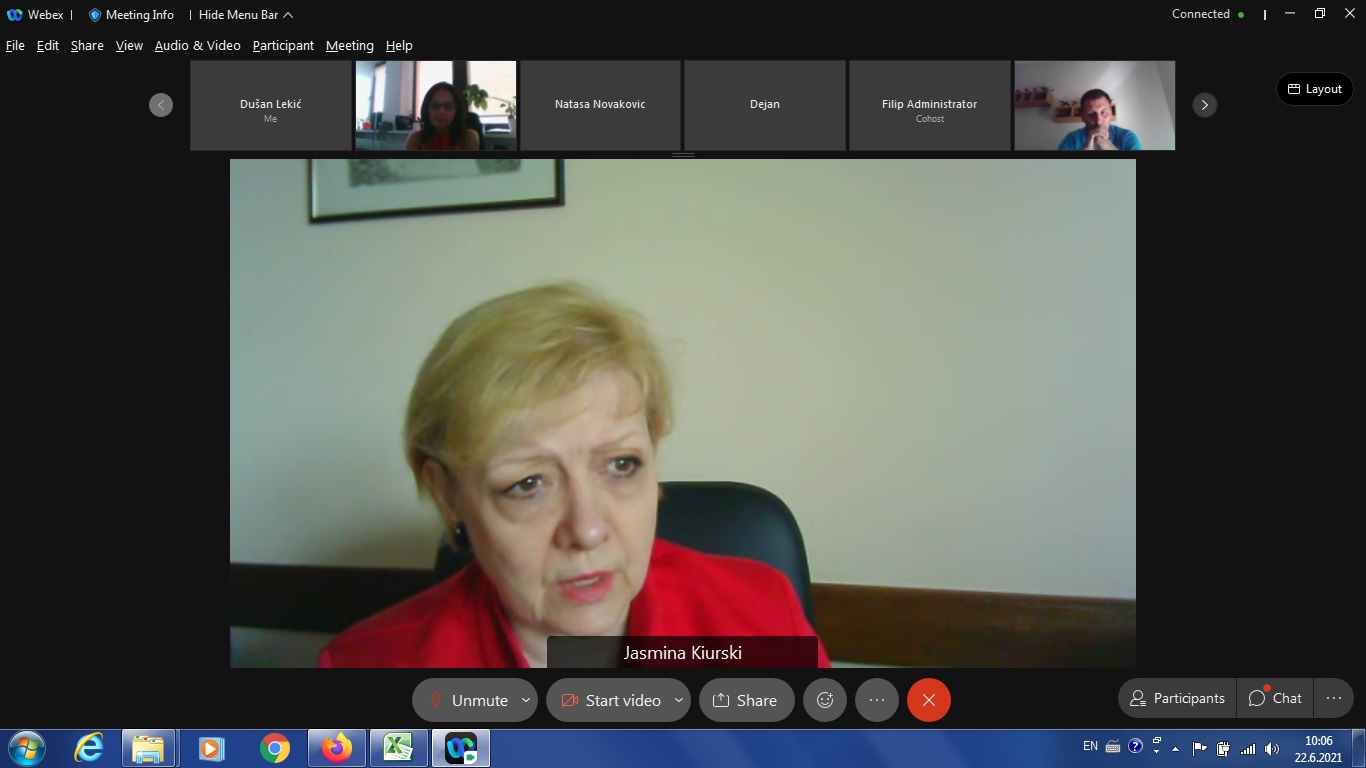Open the Participant menu

(283, 45)
